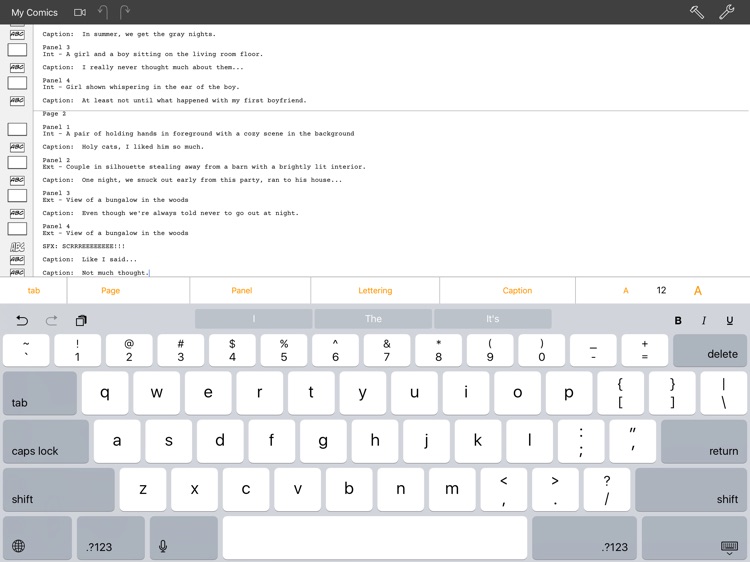The image size is (750, 562).
Task: Open the wrench settings tool
Action: (727, 12)
